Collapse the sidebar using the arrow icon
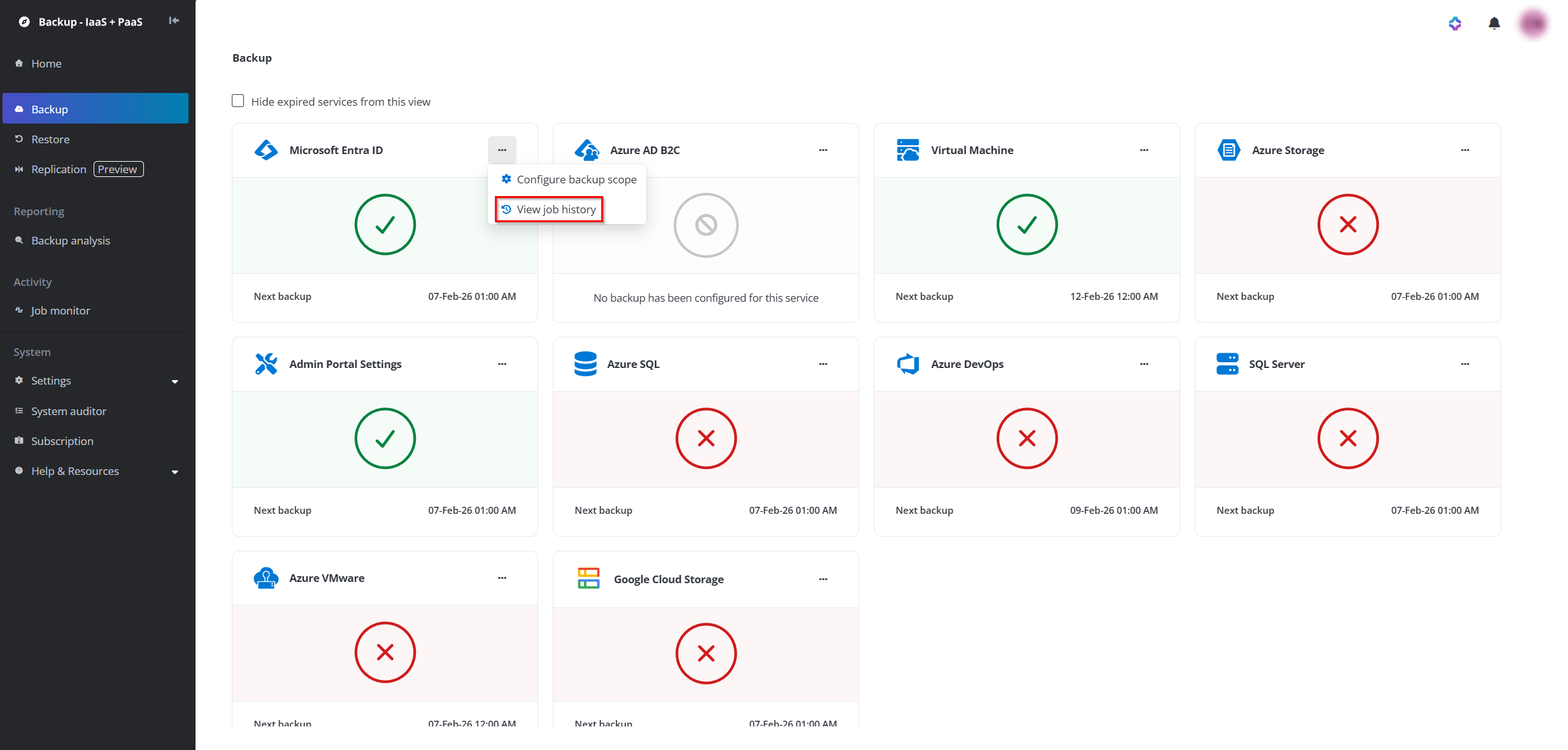 [x=174, y=21]
